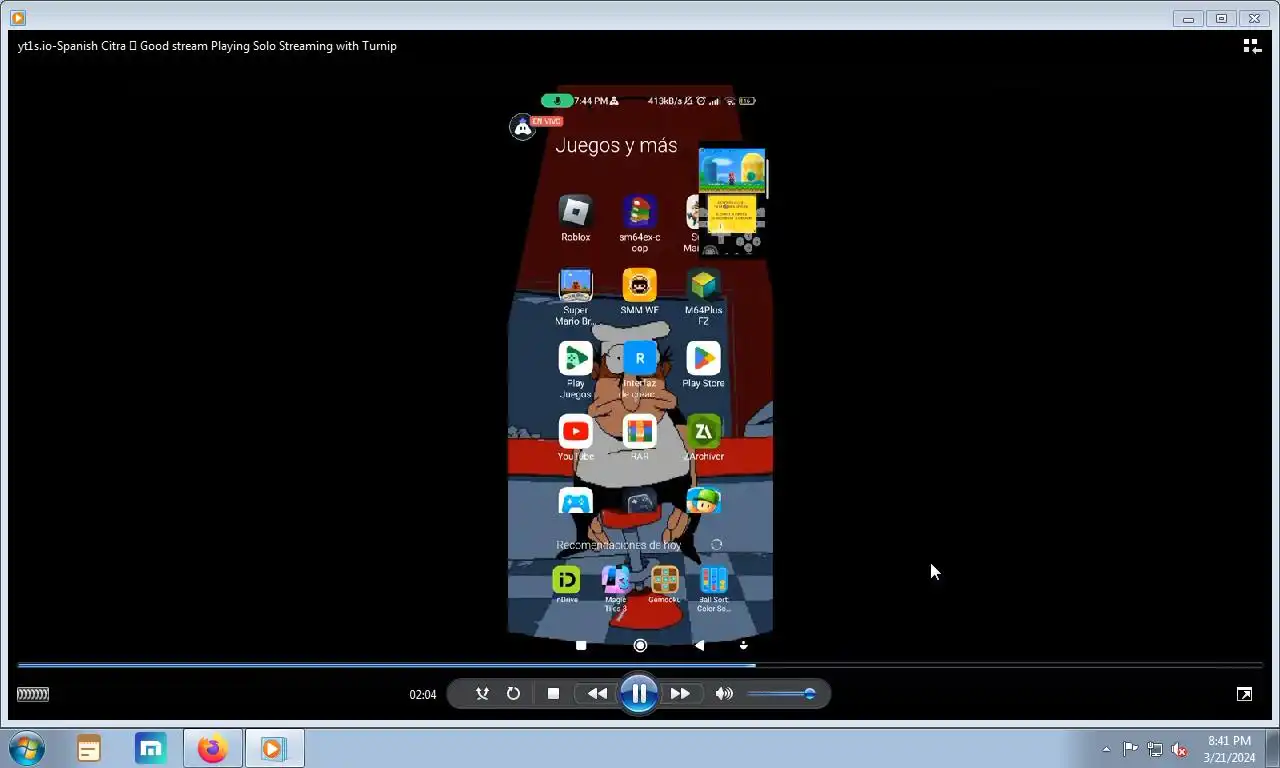1280x768 pixels.
Task: Click the Gamecku icon in video recommendations
Action: coord(664,580)
